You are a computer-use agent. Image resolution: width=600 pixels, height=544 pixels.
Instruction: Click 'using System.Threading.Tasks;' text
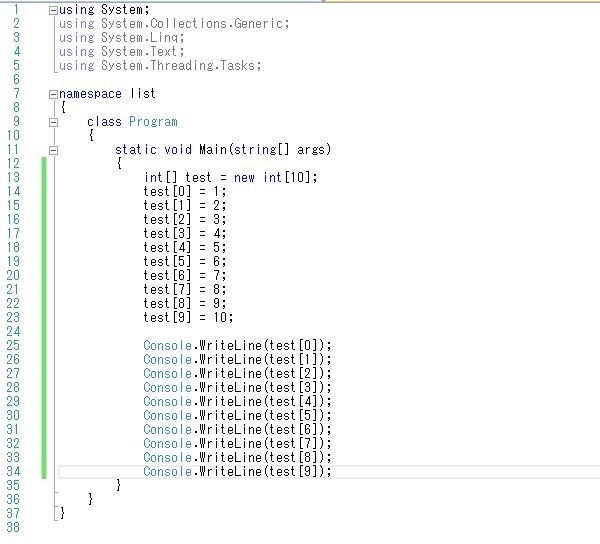tap(160, 66)
